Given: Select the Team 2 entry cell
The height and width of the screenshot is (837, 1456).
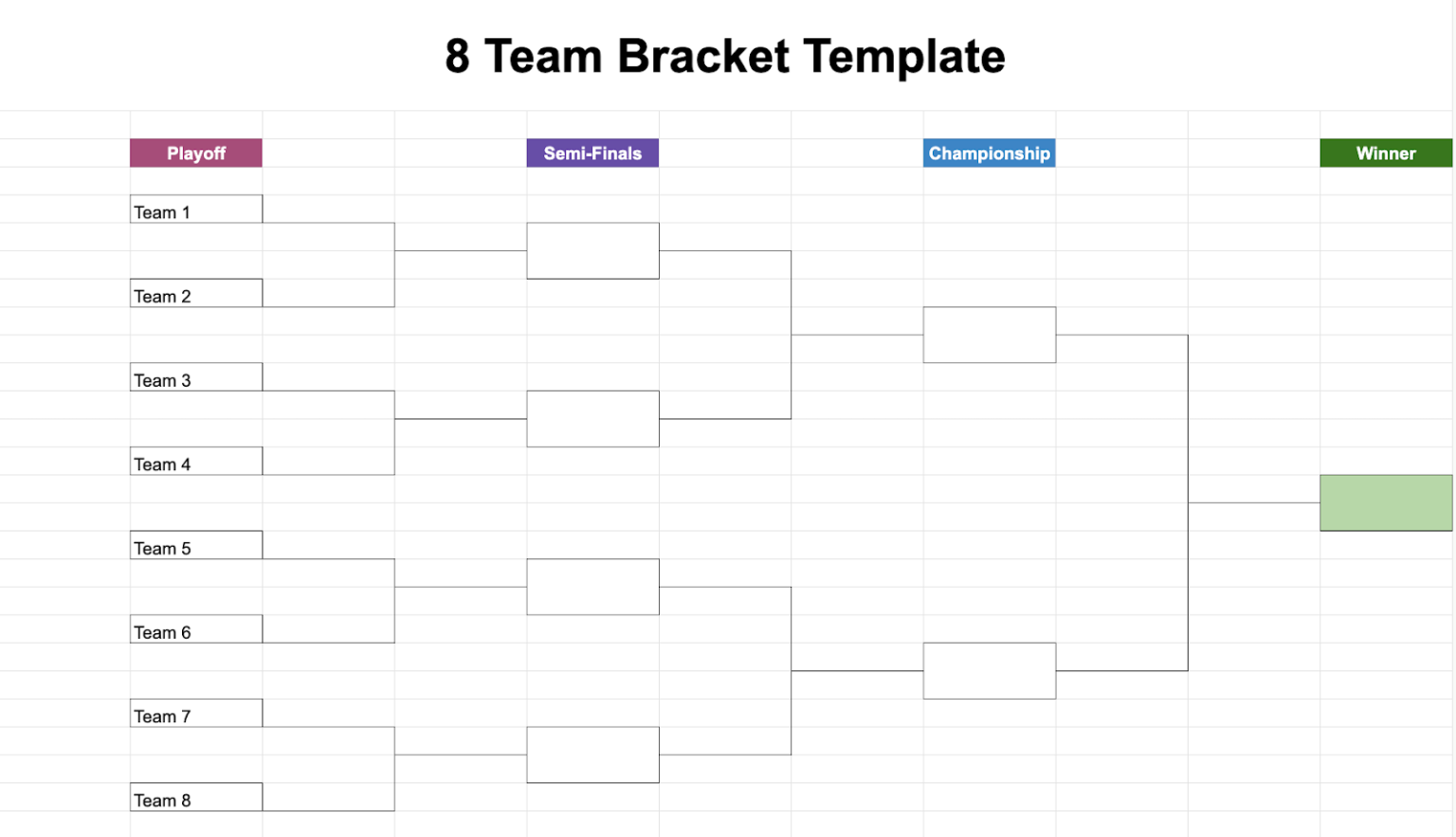Looking at the screenshot, I should pyautogui.click(x=196, y=294).
